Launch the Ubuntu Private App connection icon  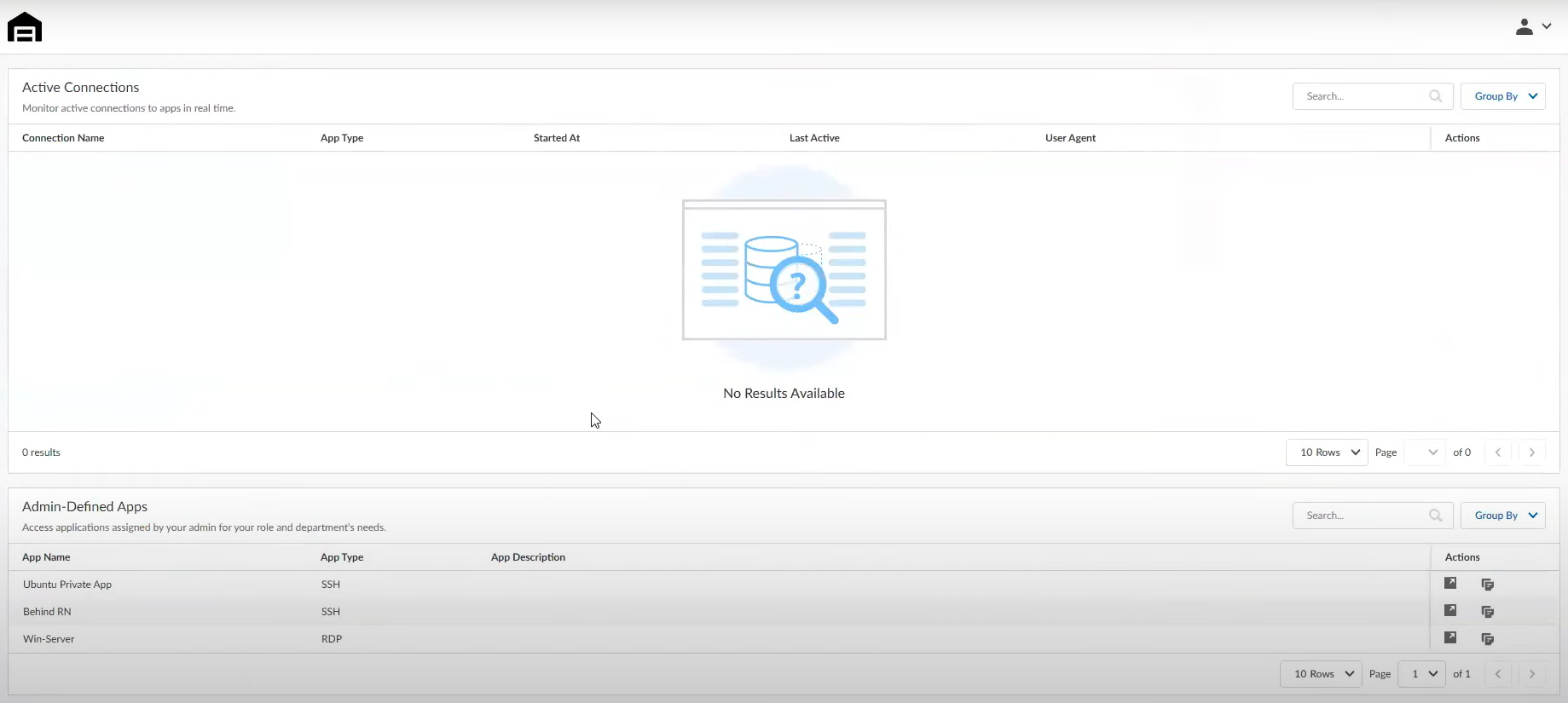1449,584
